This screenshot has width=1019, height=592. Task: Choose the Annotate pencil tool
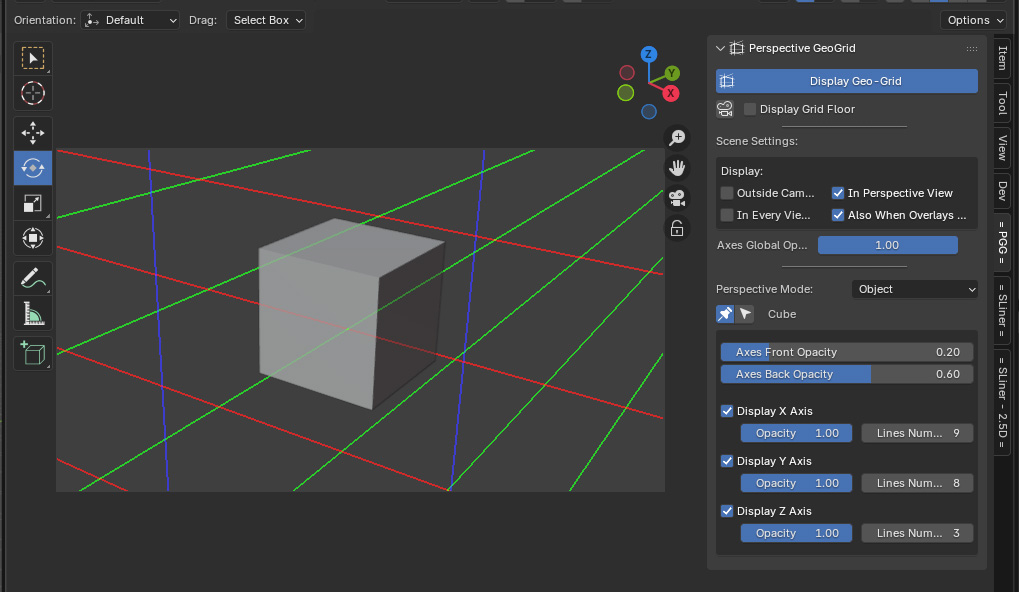pyautogui.click(x=33, y=278)
